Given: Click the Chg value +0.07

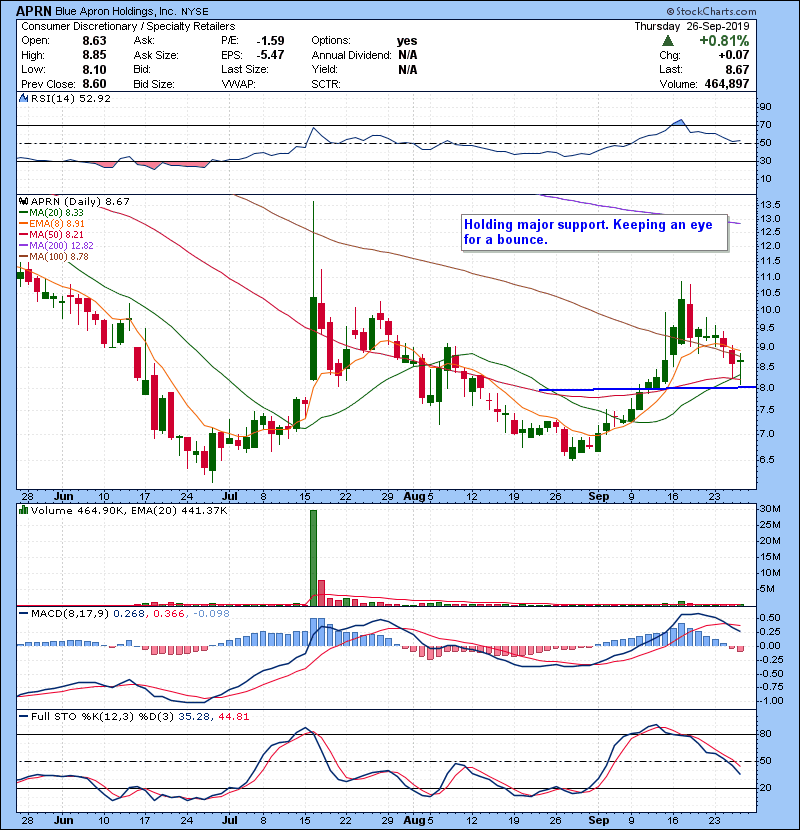Looking at the screenshot, I should (x=734, y=55).
